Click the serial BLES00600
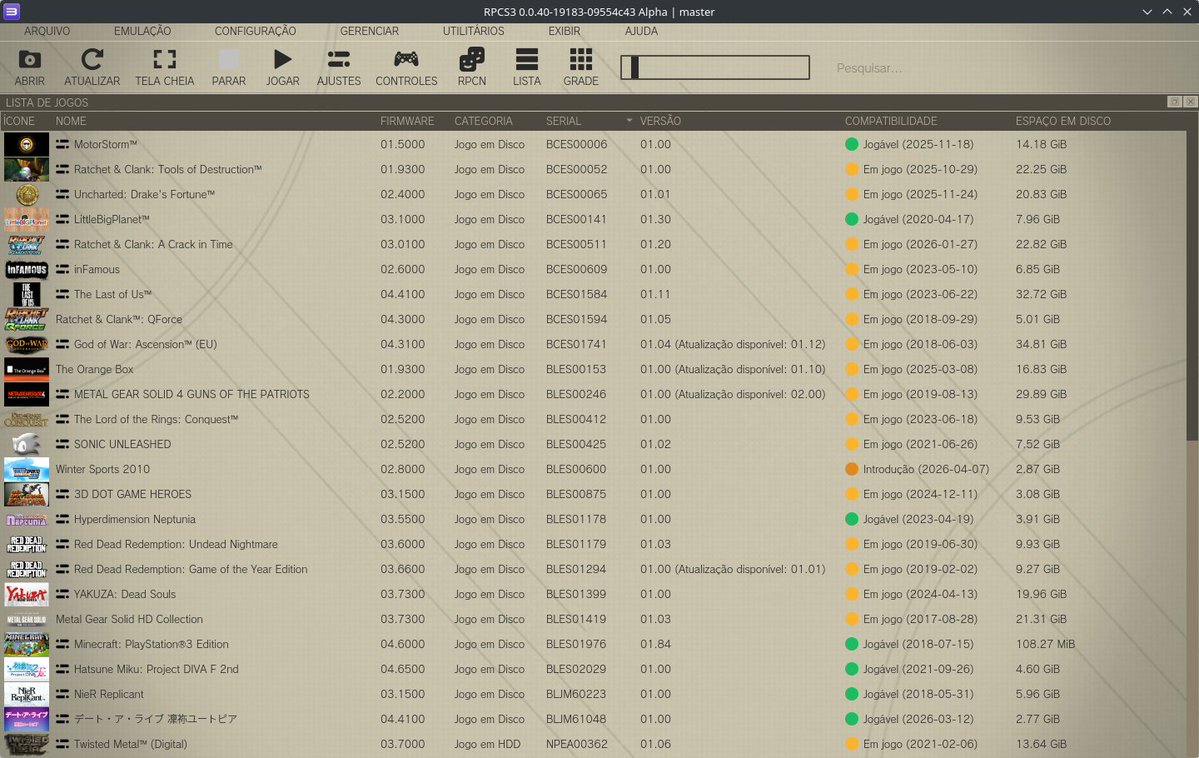 point(576,470)
